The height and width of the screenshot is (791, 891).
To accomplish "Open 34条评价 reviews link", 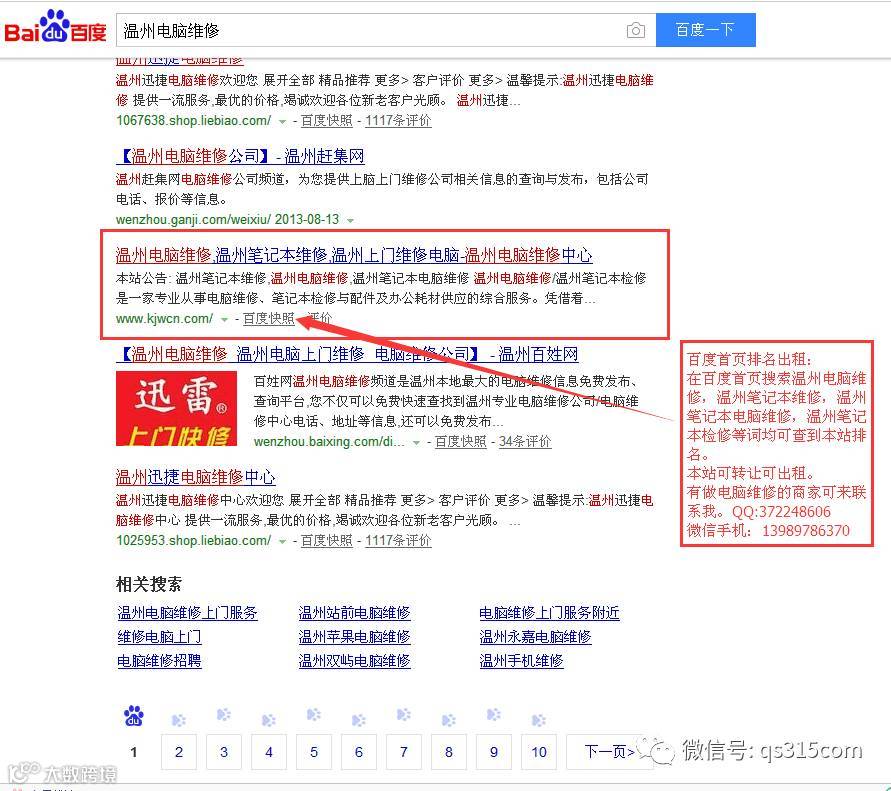I will point(525,442).
